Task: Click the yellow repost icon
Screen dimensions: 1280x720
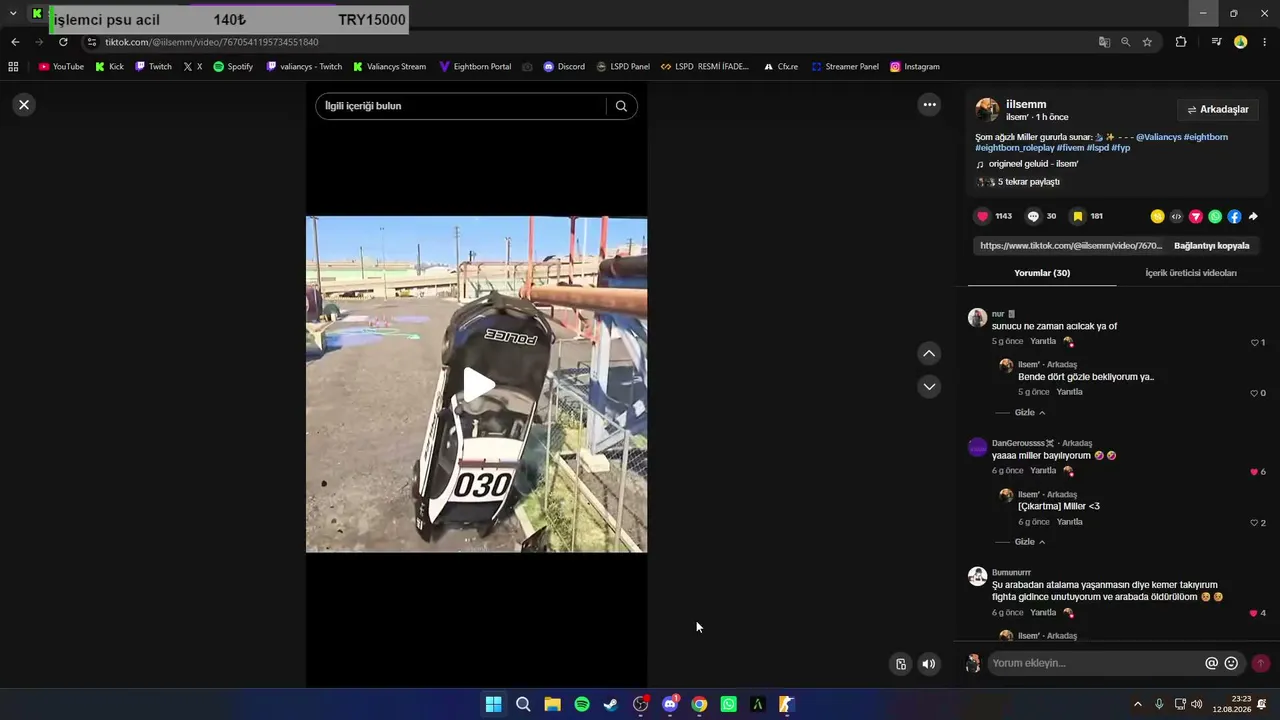Action: tap(1157, 216)
